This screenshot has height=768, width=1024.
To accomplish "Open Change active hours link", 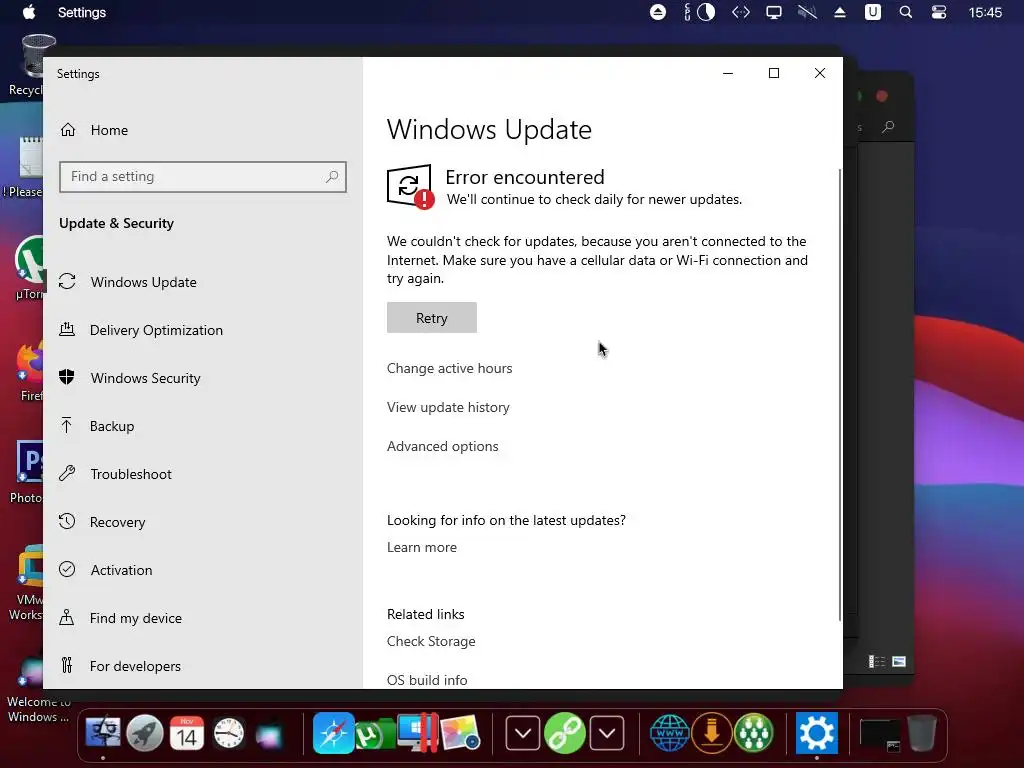I will tap(449, 368).
